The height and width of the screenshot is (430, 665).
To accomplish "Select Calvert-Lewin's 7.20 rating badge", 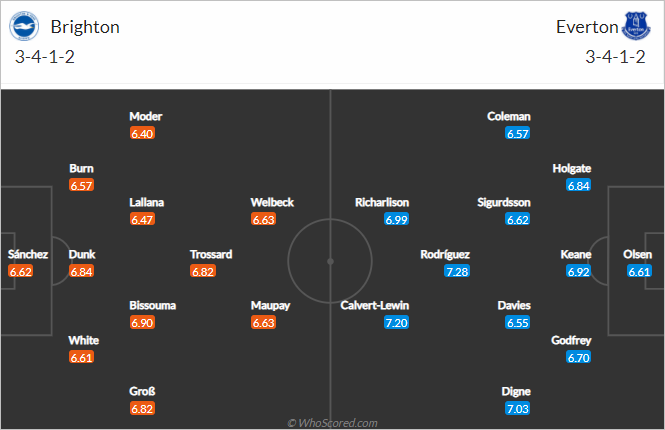I will coord(396,323).
